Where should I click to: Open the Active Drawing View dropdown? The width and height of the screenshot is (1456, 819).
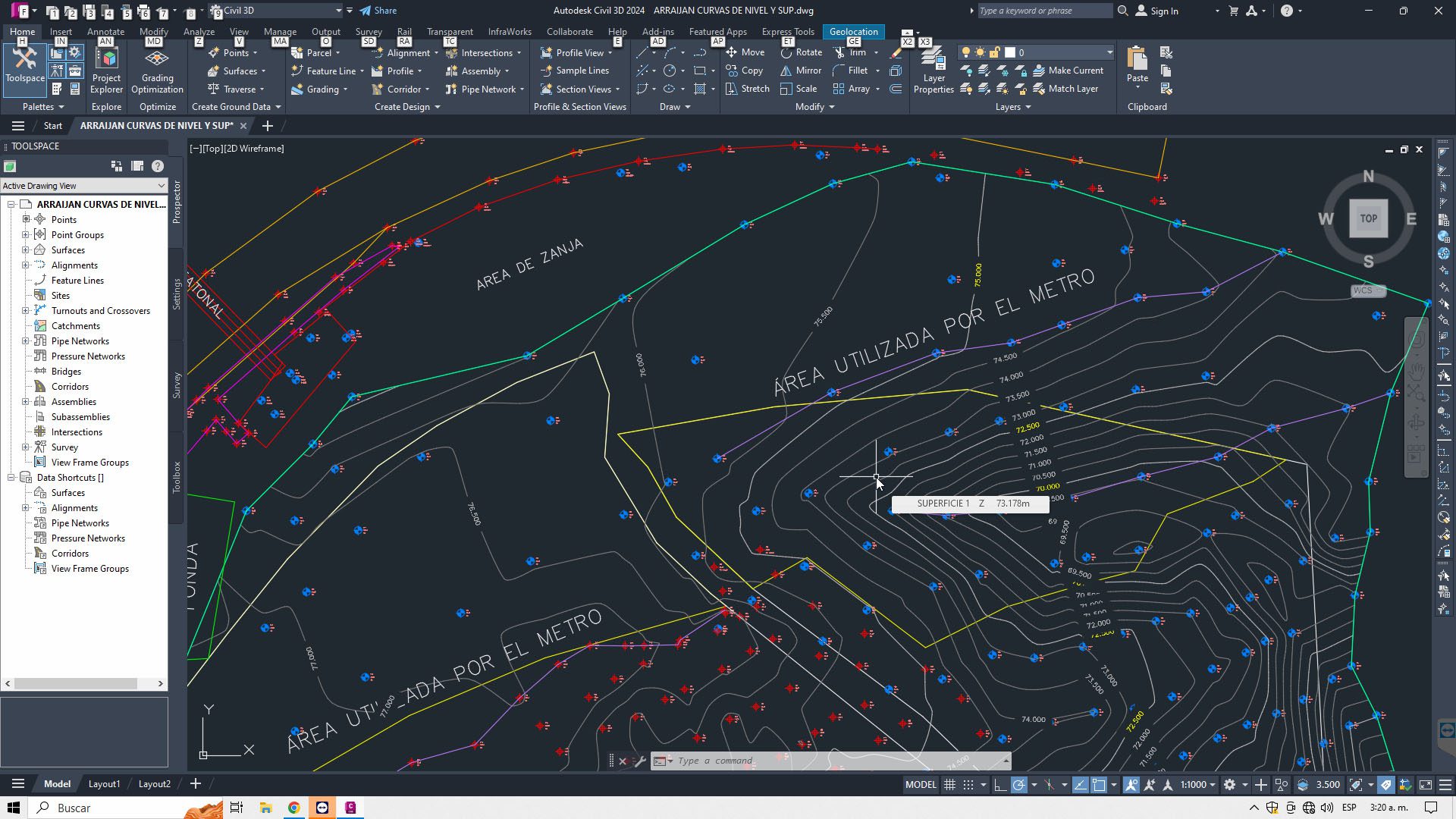[83, 186]
